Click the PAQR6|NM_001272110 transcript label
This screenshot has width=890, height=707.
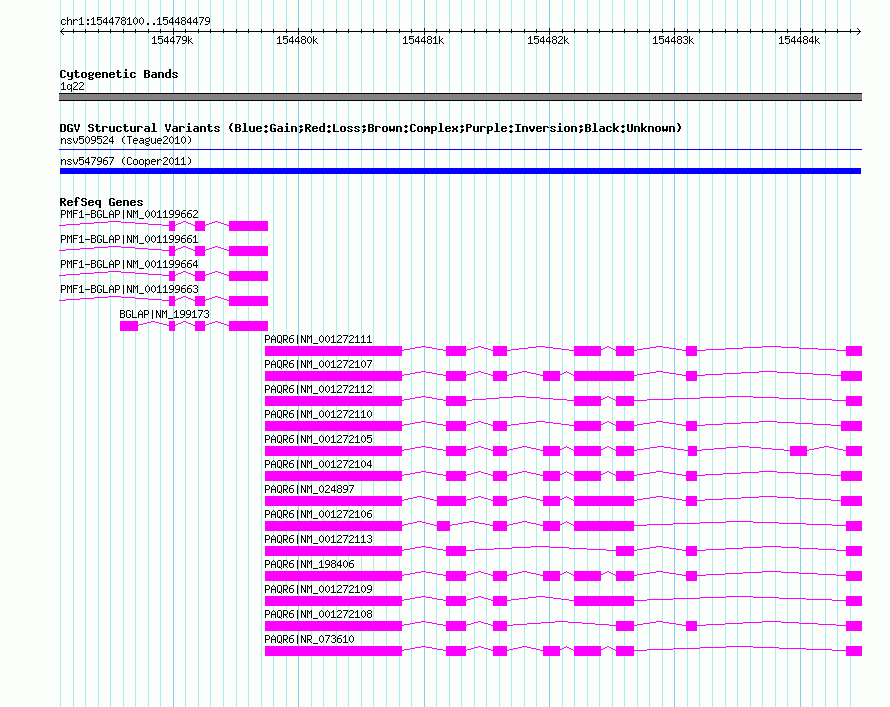[318, 414]
